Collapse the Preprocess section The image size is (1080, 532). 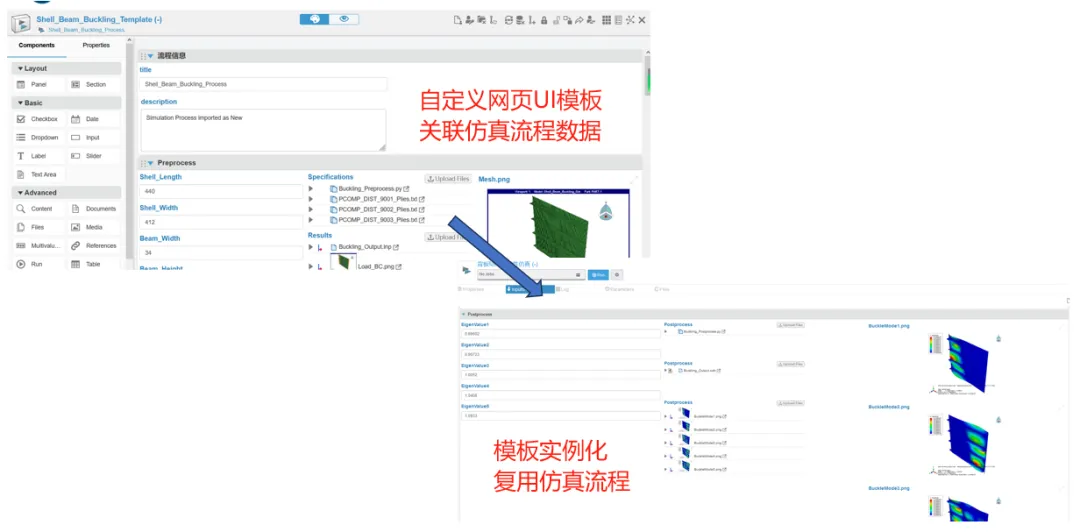151,163
